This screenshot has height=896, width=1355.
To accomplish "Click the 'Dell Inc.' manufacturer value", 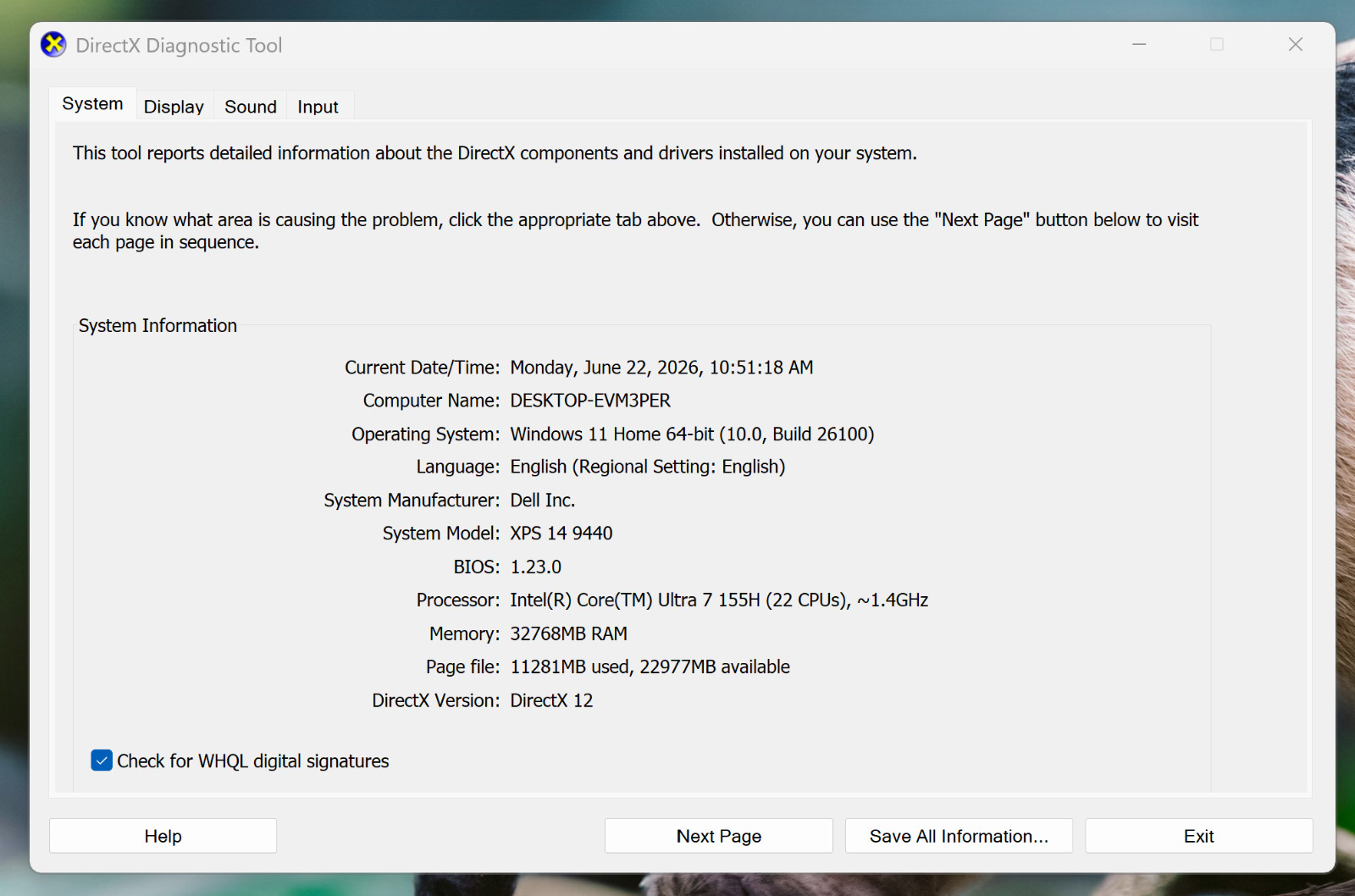I will (543, 501).
